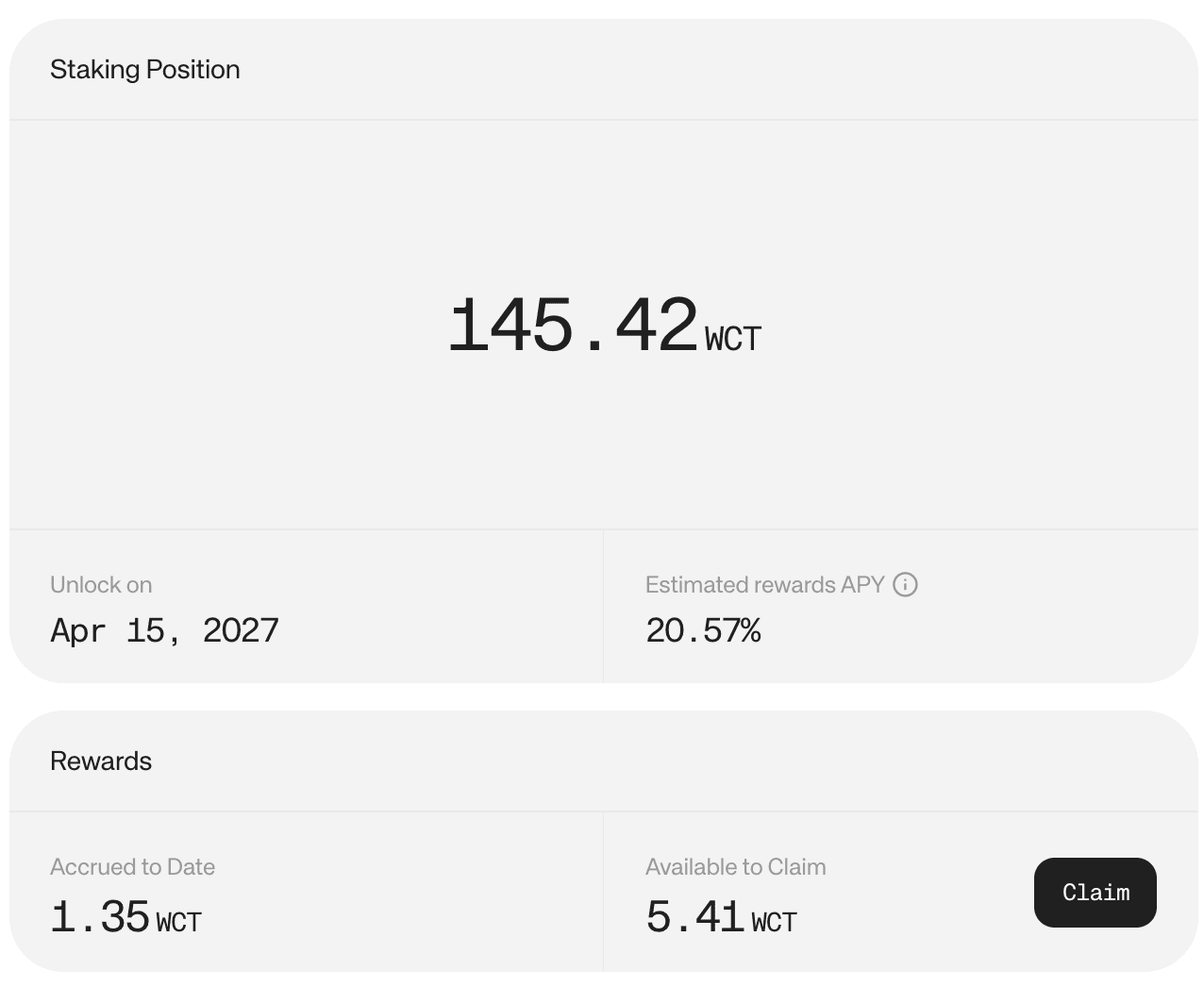Select the 145.42 WCT staked amount

[604, 326]
